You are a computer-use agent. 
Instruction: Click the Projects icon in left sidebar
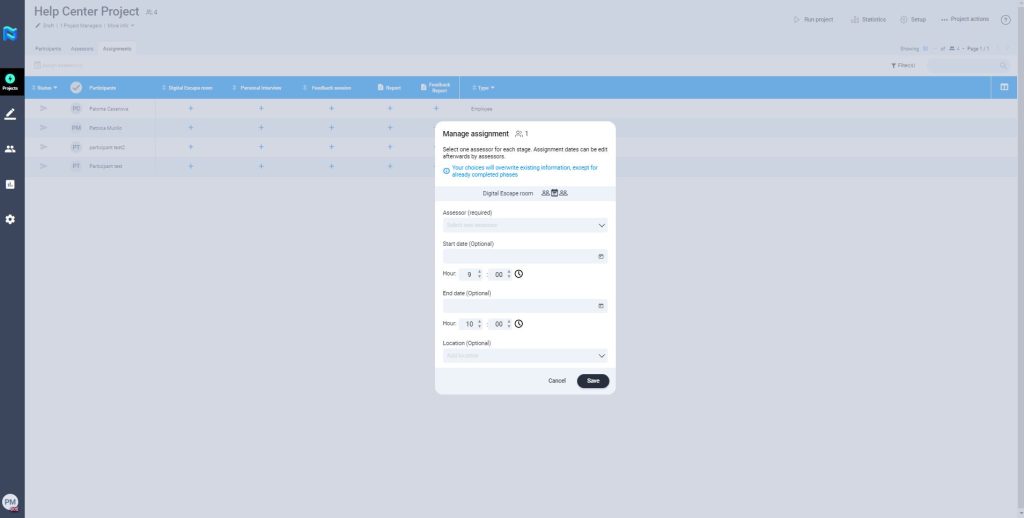[10, 81]
